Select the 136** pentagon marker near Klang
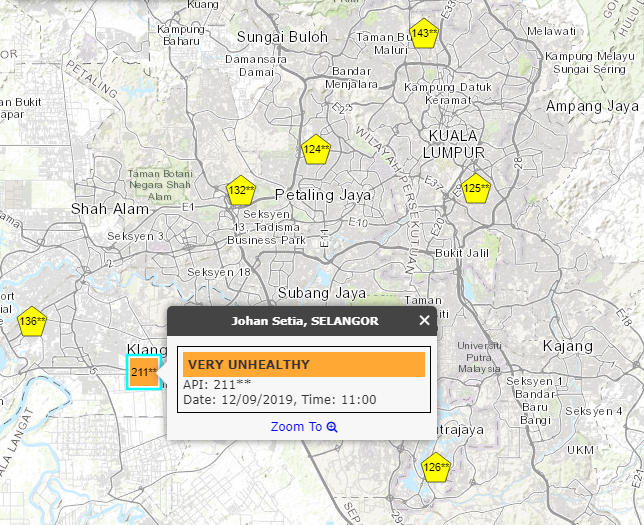644x525 pixels. pyautogui.click(x=32, y=321)
